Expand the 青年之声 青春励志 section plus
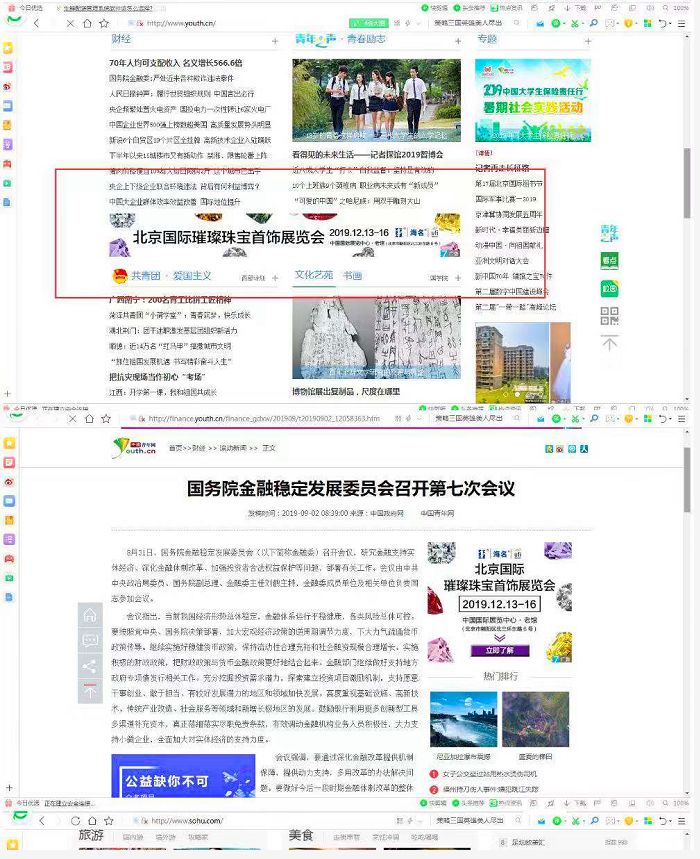 click(458, 41)
